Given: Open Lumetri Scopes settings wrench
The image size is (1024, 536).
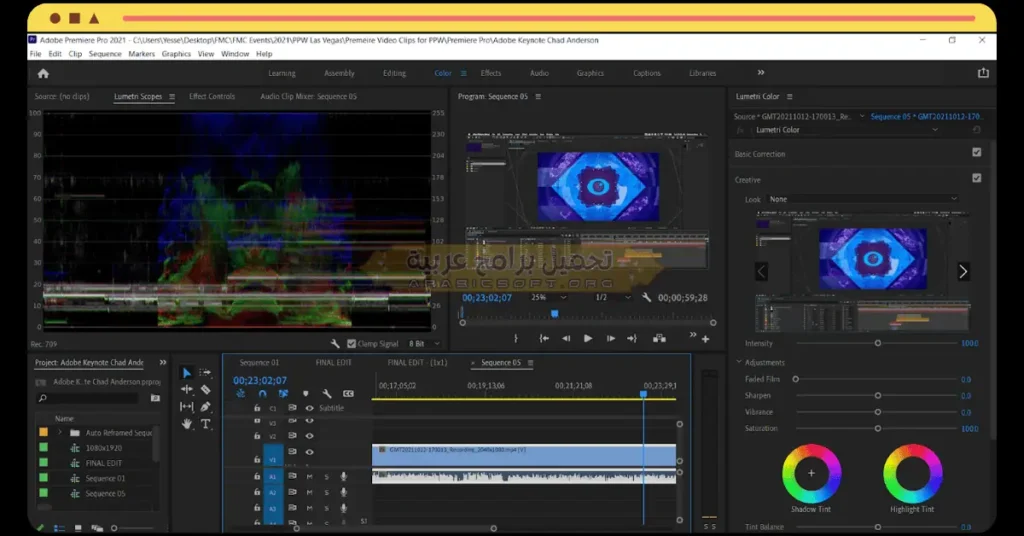Looking at the screenshot, I should tap(335, 343).
